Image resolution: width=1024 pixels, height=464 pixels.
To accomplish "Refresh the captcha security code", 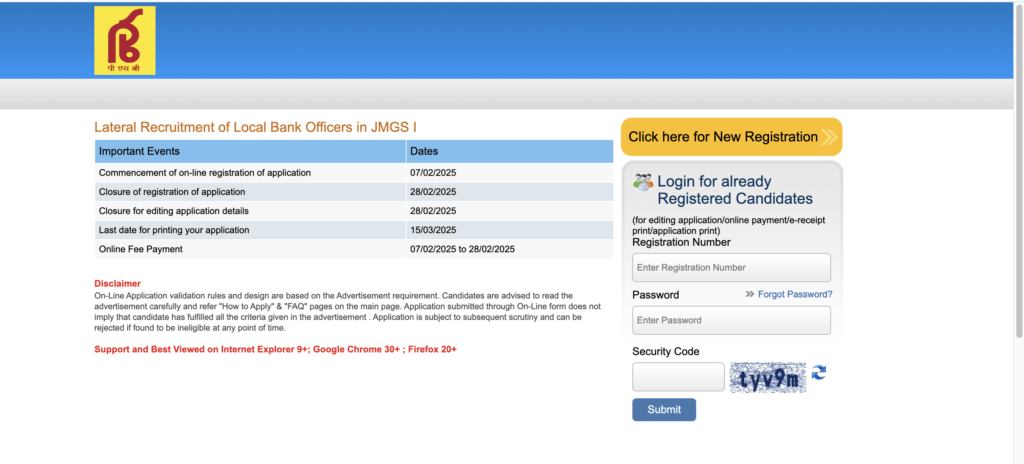I will coord(819,373).
